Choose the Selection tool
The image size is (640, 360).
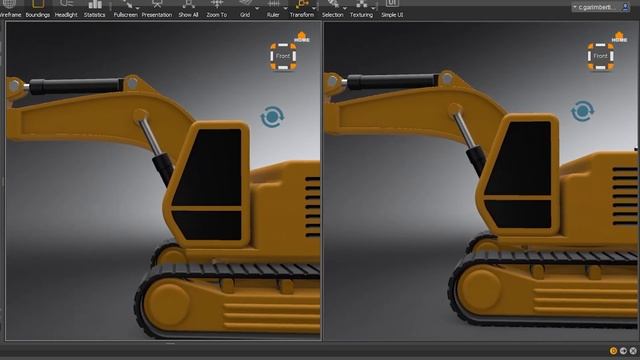[333, 9]
